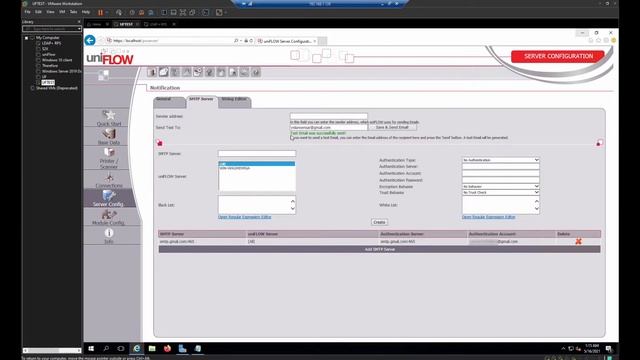Enter VMware full screen mode
Image resolution: width=640 pixels, height=360 pixels.
pyautogui.click(x=183, y=12)
